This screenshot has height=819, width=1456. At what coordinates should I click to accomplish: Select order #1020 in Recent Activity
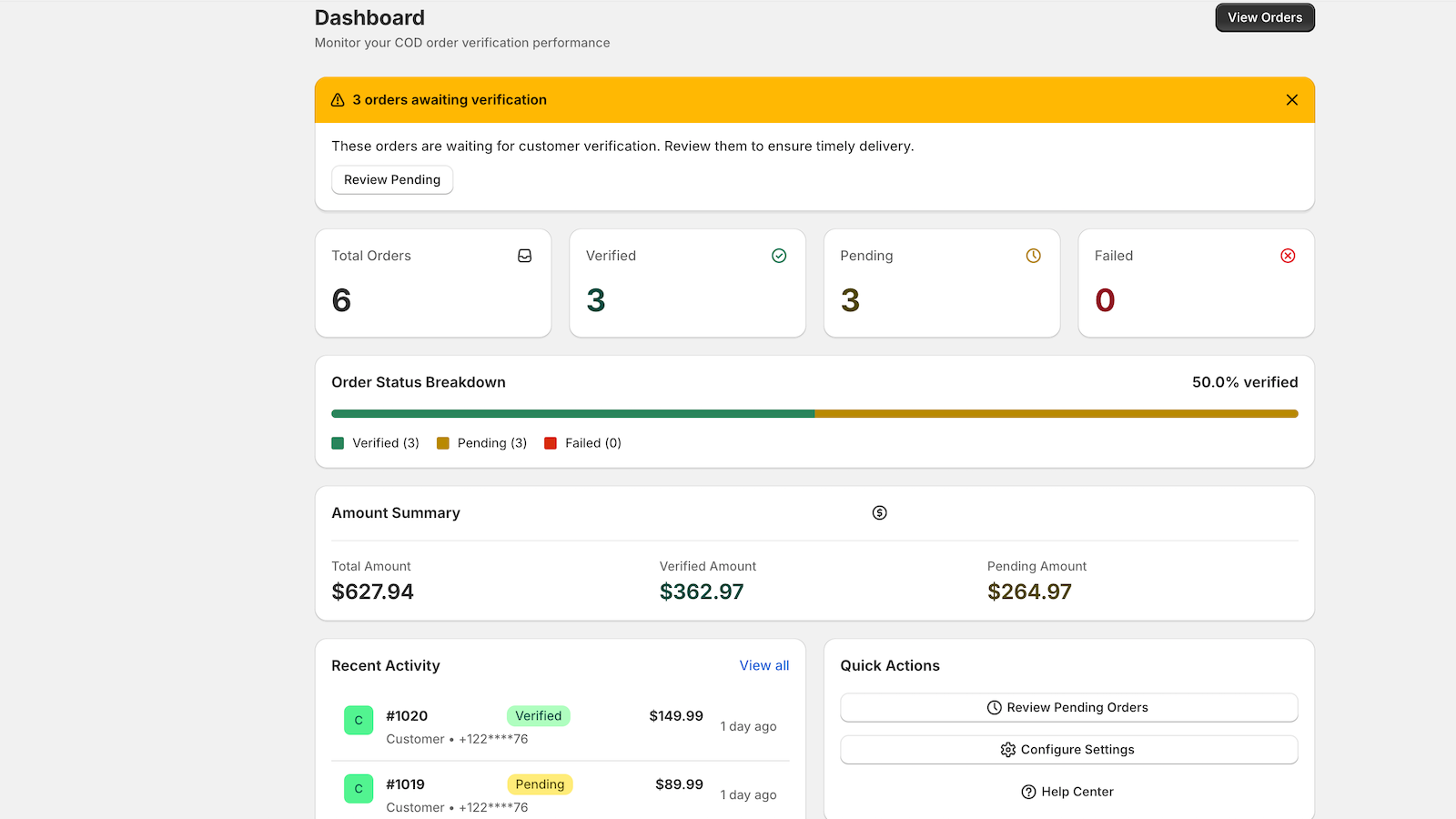pos(407,716)
